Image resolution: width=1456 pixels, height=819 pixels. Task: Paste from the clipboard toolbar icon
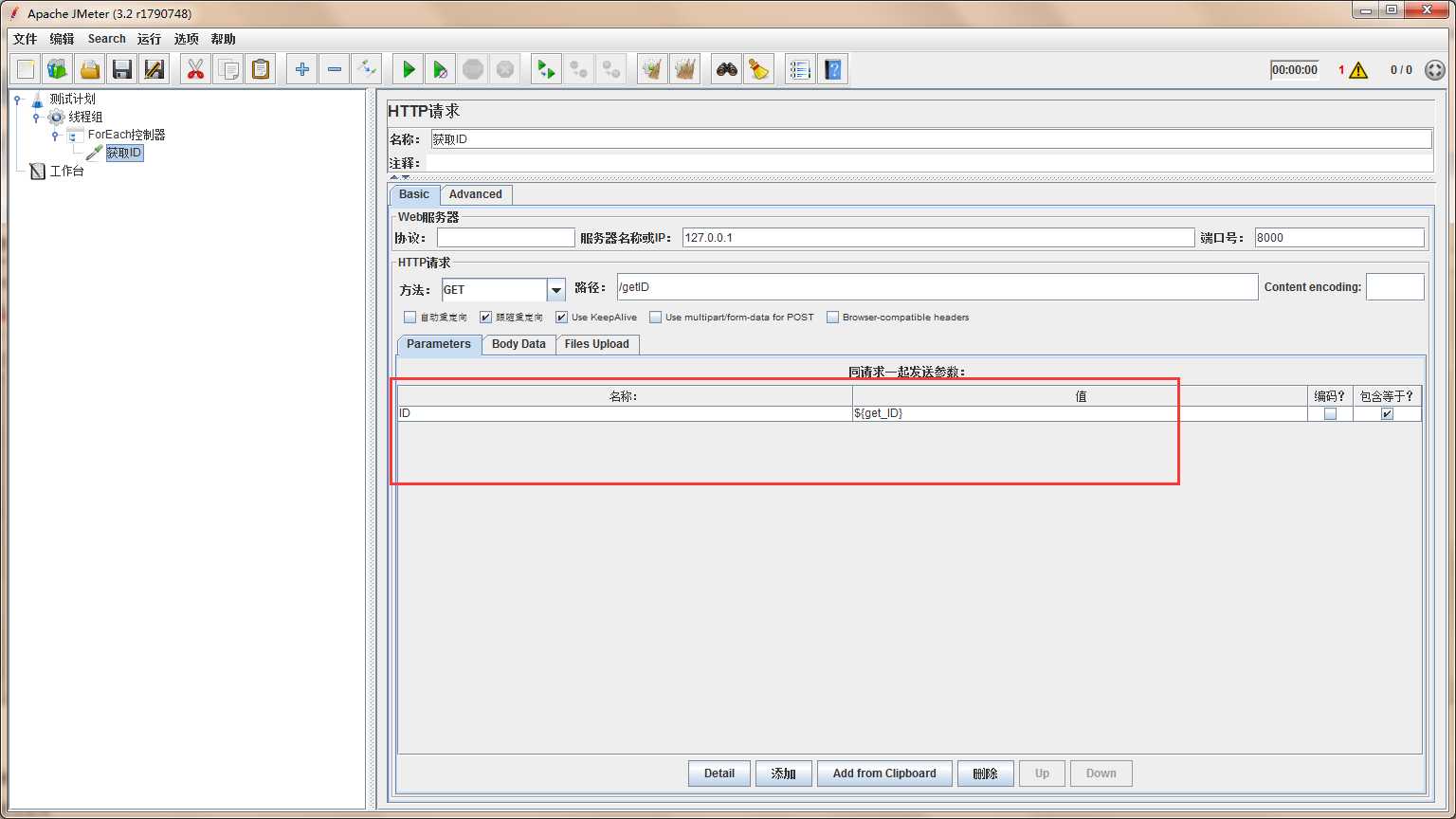pyautogui.click(x=261, y=69)
